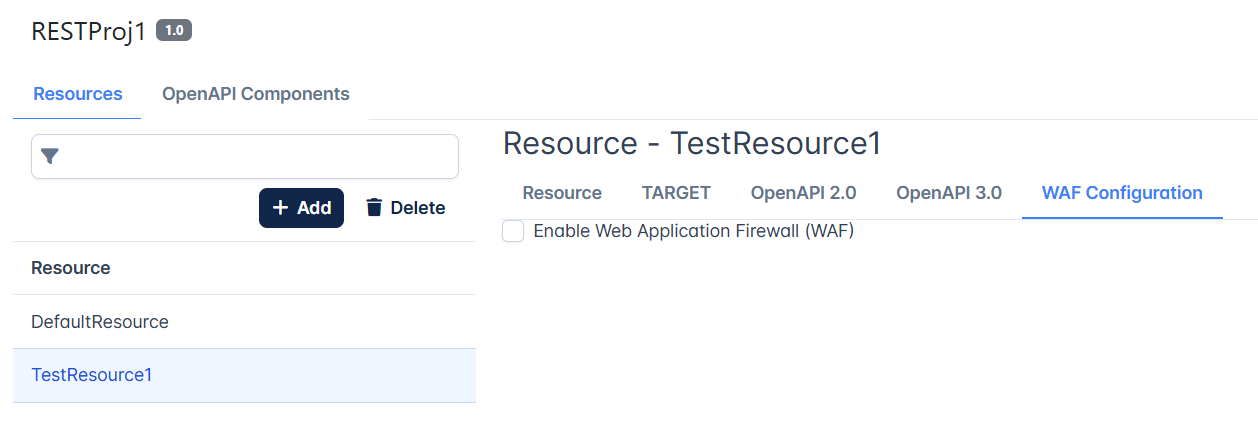Click the plus icon on Add
This screenshot has width=1258, height=434.
coord(280,208)
